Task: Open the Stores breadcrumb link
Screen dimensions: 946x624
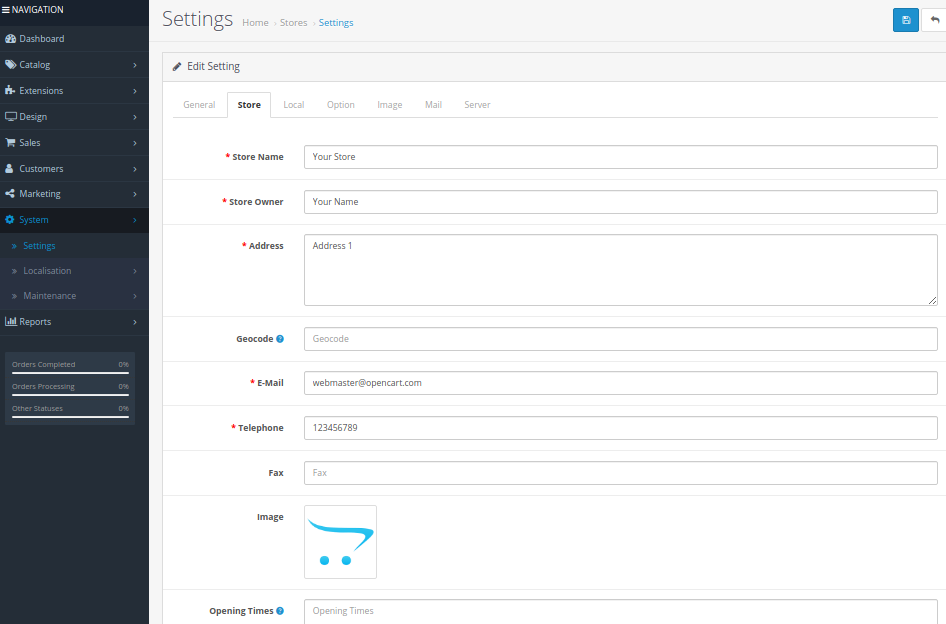Action: coord(294,22)
